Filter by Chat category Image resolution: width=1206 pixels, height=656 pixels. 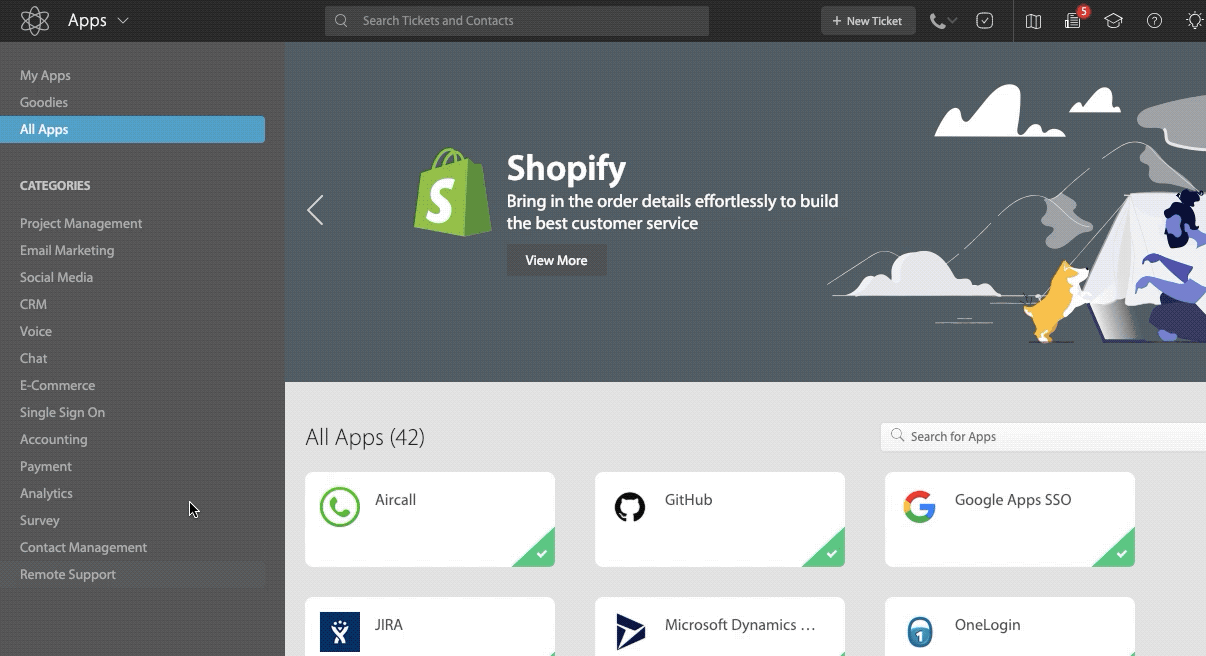click(33, 358)
